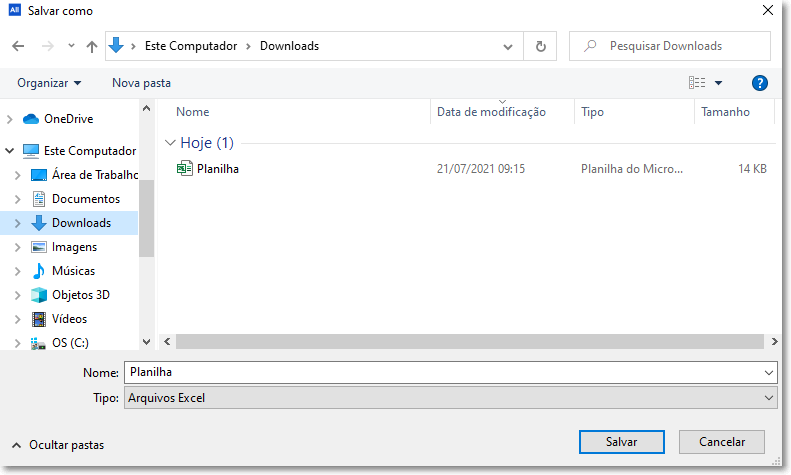Click the Cancelar button
The width and height of the screenshot is (791, 475).
[721, 441]
